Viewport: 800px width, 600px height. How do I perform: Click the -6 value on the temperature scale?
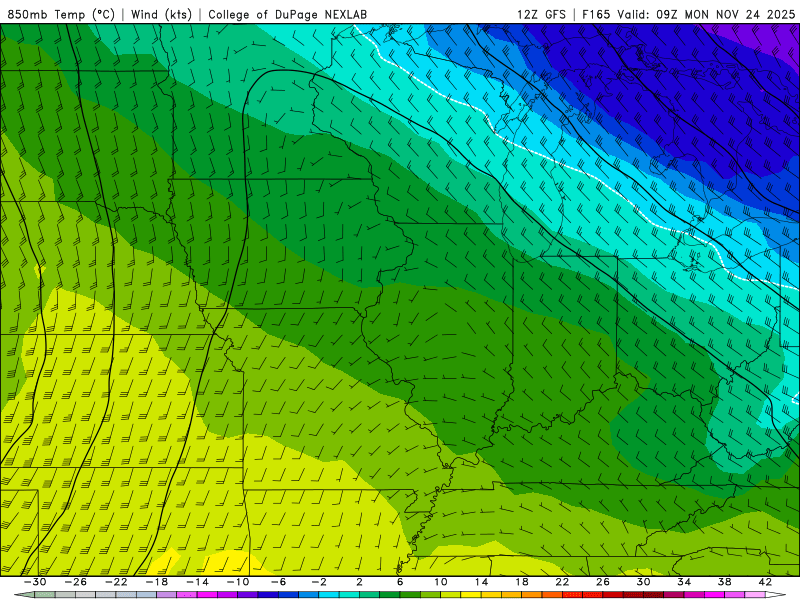[x=278, y=582]
